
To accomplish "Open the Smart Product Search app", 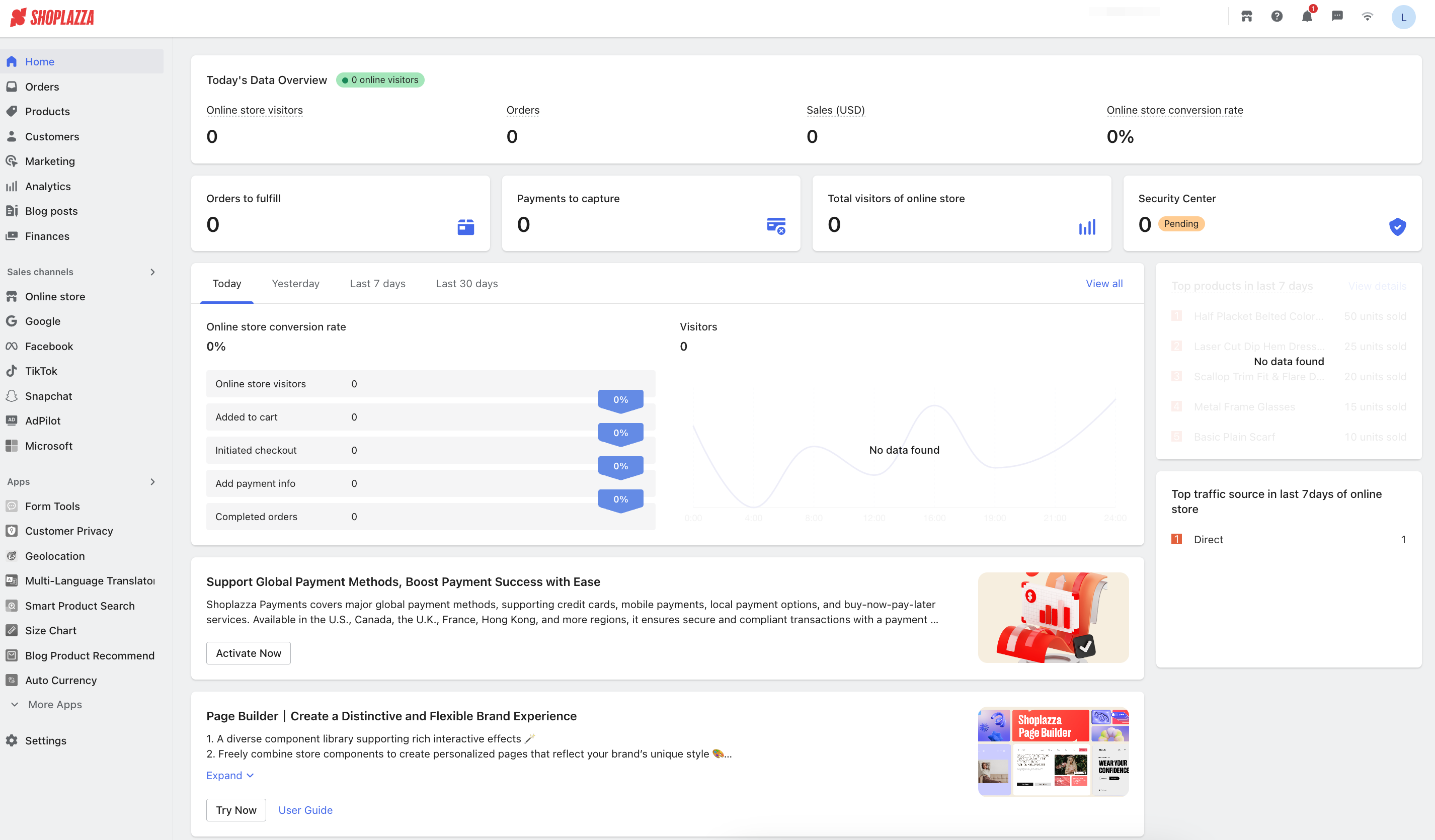I will click(79, 606).
